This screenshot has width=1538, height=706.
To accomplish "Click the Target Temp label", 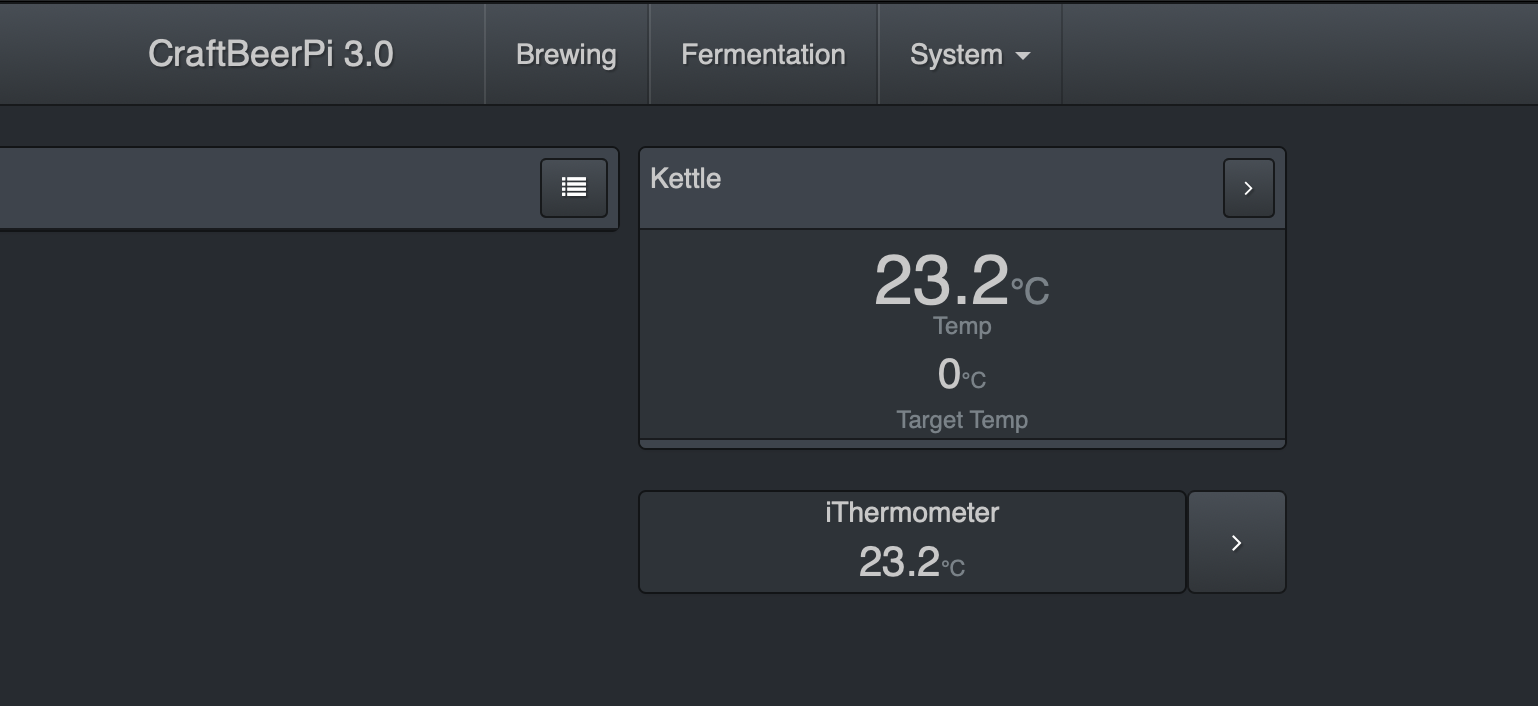I will coord(961,420).
